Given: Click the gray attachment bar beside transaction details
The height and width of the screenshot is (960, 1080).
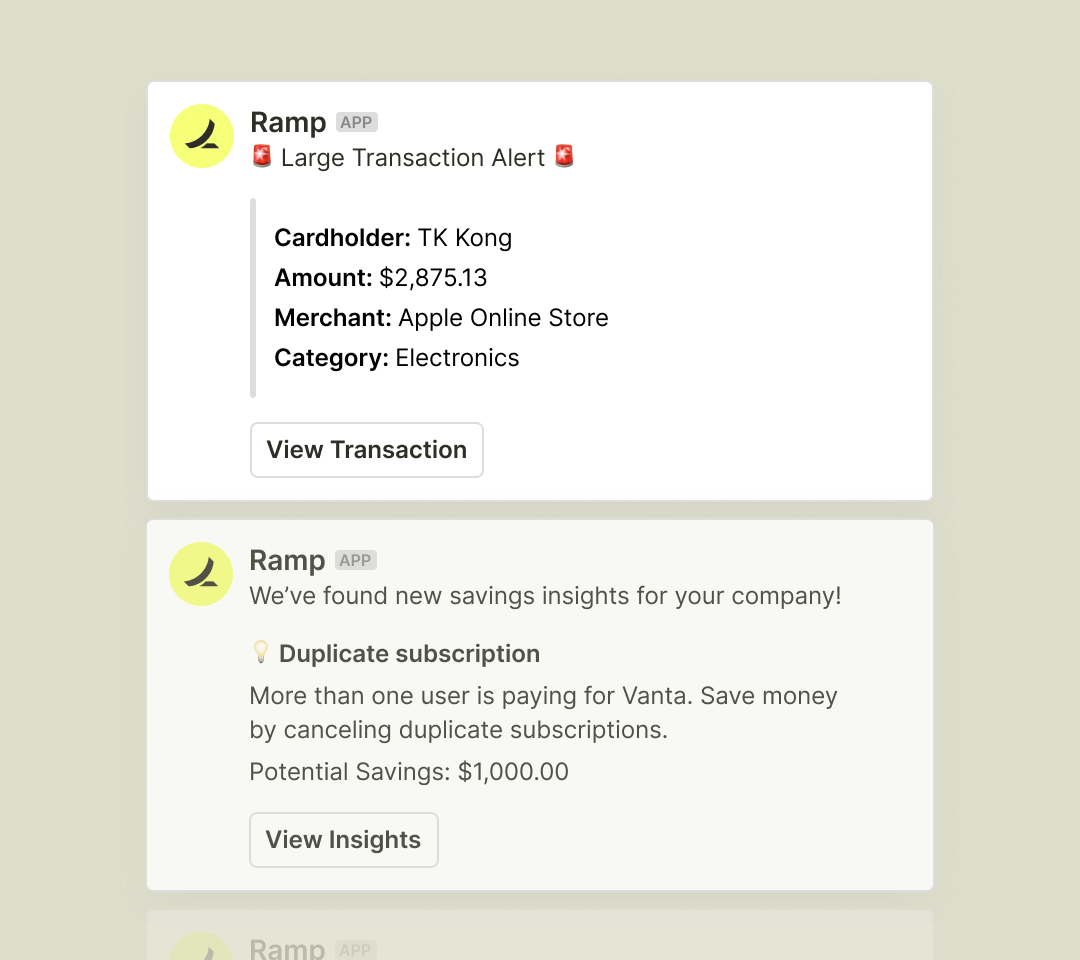Looking at the screenshot, I should pyautogui.click(x=253, y=298).
